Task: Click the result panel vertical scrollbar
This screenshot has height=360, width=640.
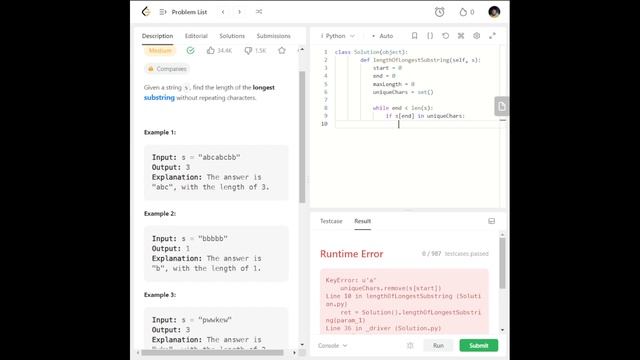Action: [502, 263]
